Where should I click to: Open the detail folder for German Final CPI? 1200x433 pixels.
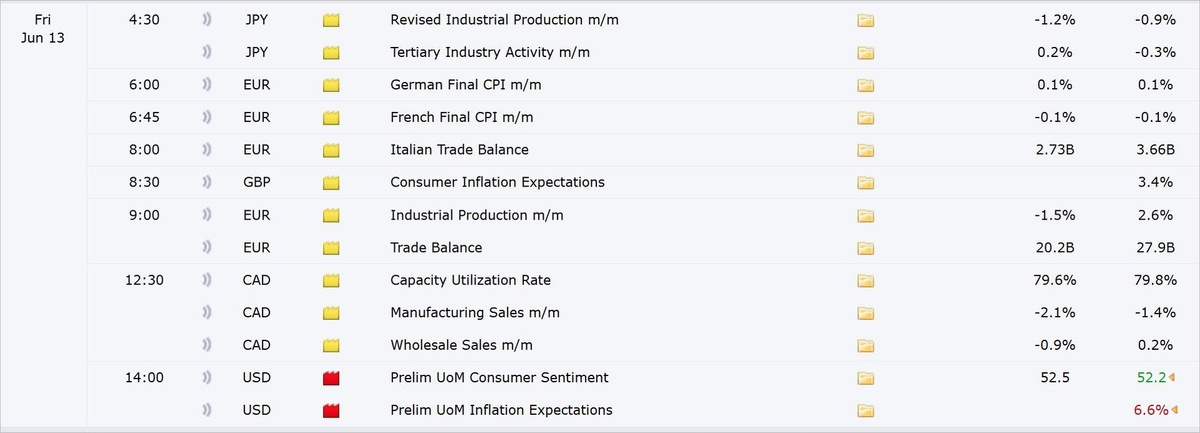[x=866, y=85]
